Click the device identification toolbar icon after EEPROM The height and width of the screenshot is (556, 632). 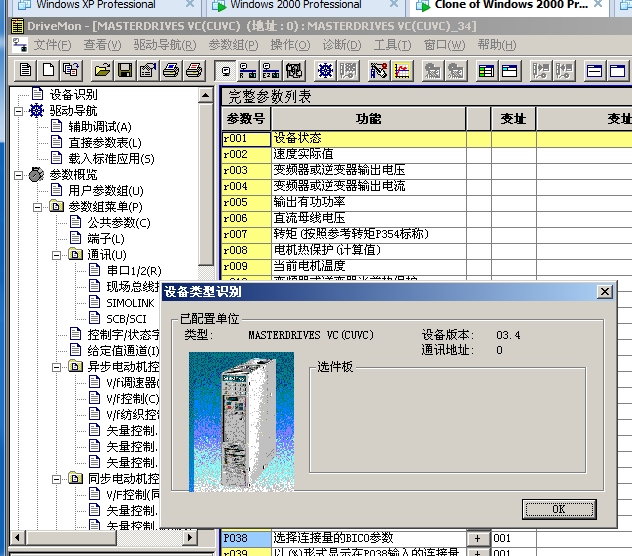click(x=294, y=71)
